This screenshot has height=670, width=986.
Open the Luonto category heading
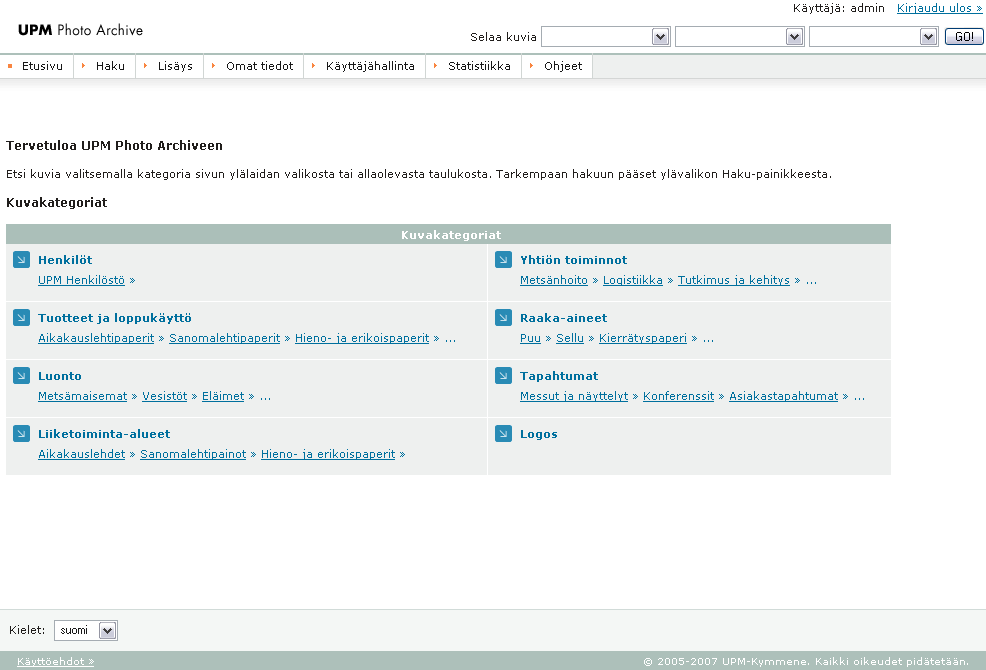[60, 376]
